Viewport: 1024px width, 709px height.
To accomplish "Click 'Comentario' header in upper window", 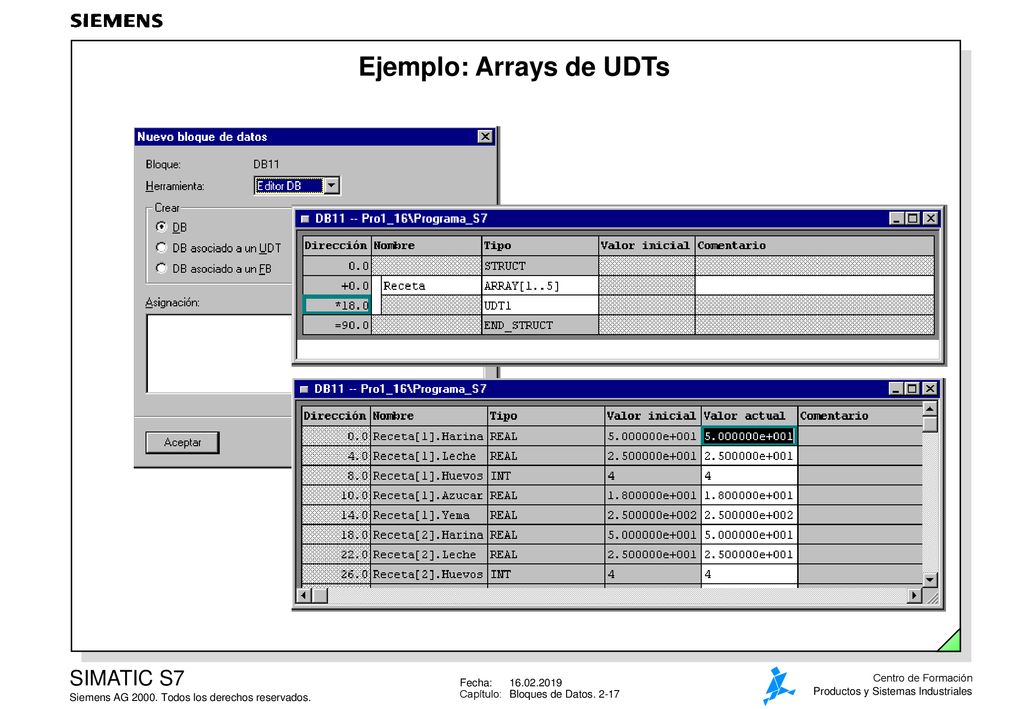I will click(x=814, y=245).
